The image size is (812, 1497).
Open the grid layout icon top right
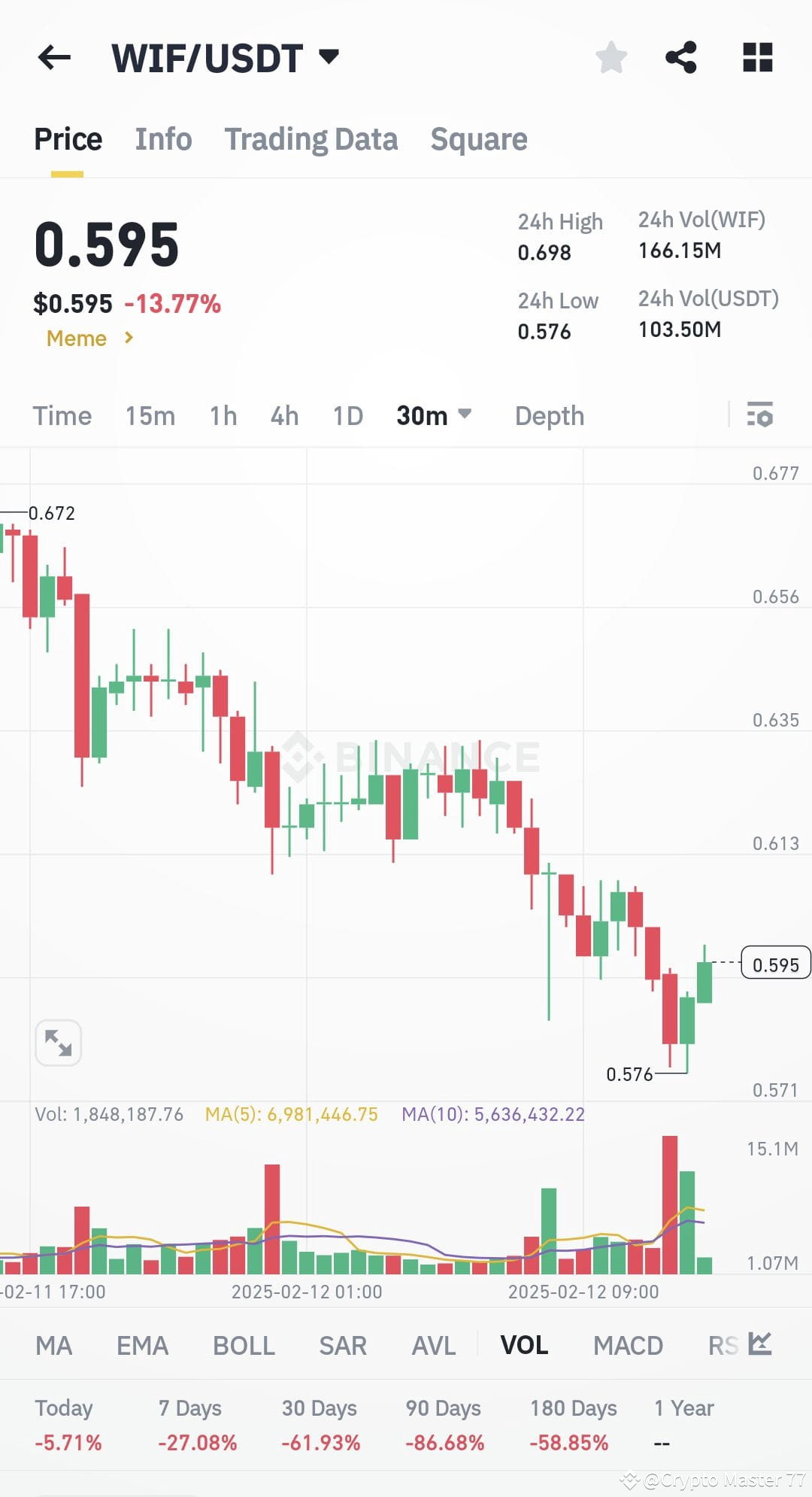click(x=756, y=56)
